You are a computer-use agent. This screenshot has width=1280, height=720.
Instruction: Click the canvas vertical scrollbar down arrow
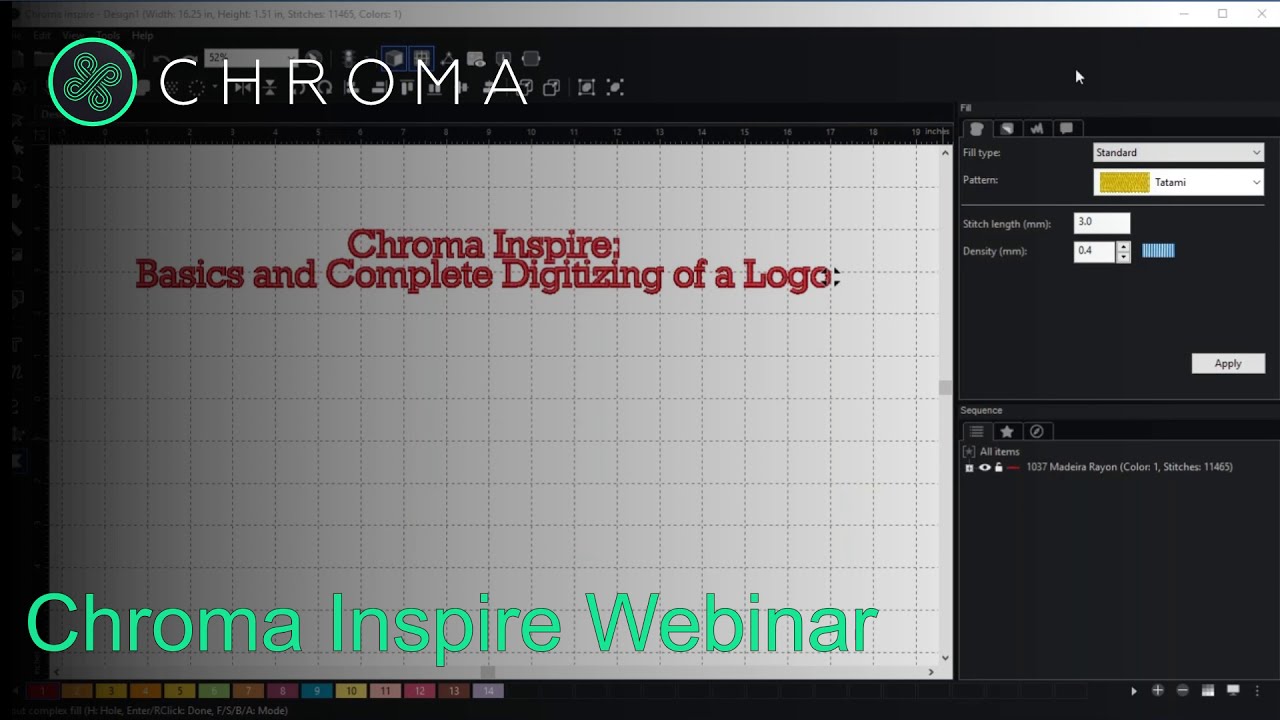click(x=946, y=658)
